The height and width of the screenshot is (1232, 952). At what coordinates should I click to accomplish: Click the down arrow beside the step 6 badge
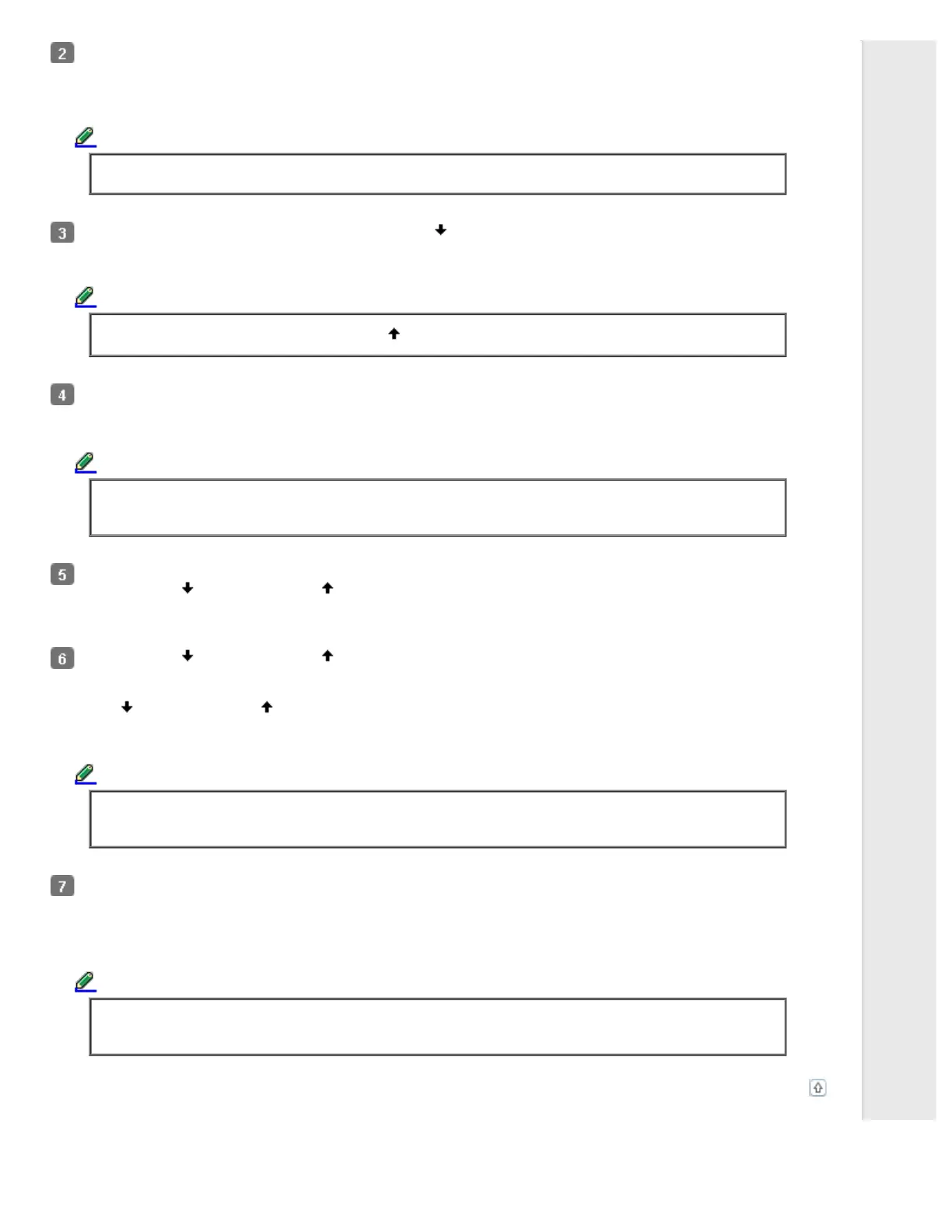[x=187, y=656]
